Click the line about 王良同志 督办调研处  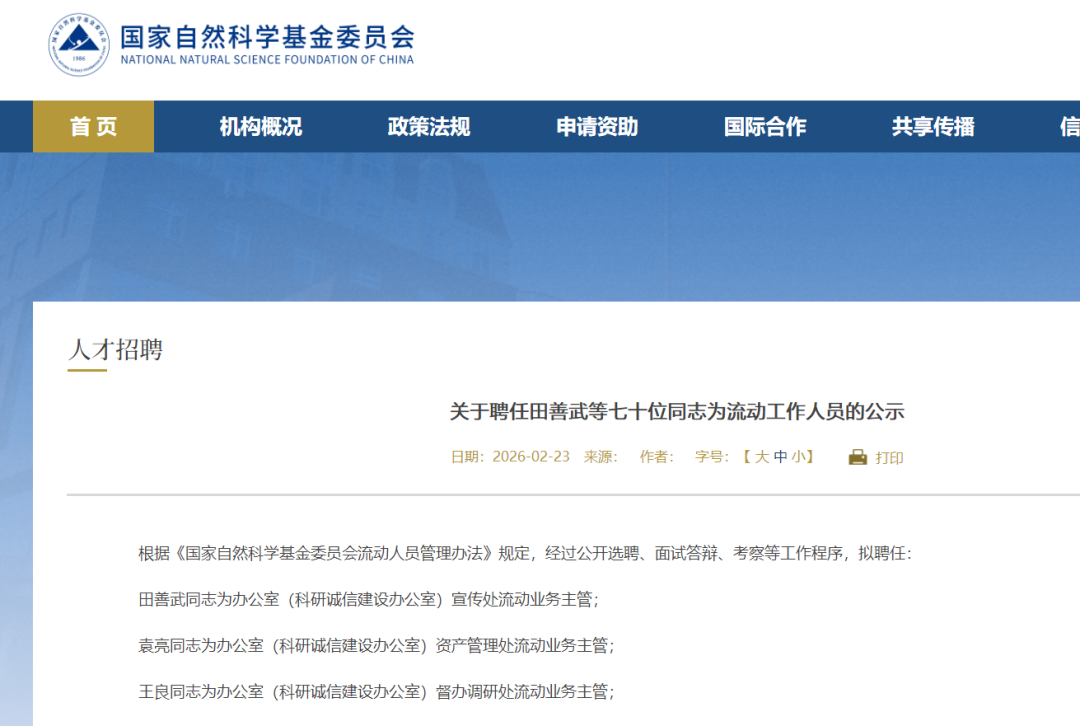(x=376, y=692)
